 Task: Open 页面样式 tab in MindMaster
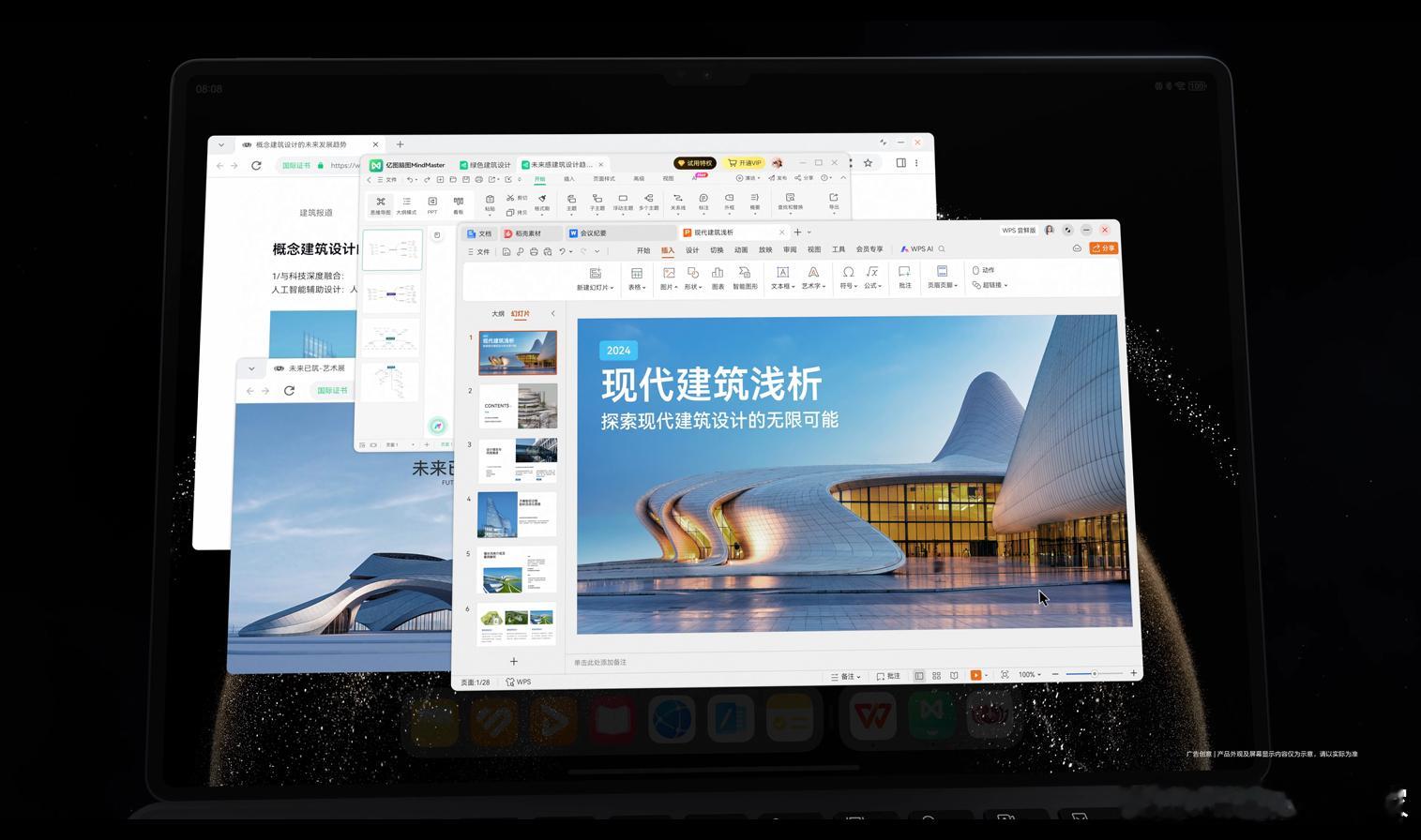[604, 179]
